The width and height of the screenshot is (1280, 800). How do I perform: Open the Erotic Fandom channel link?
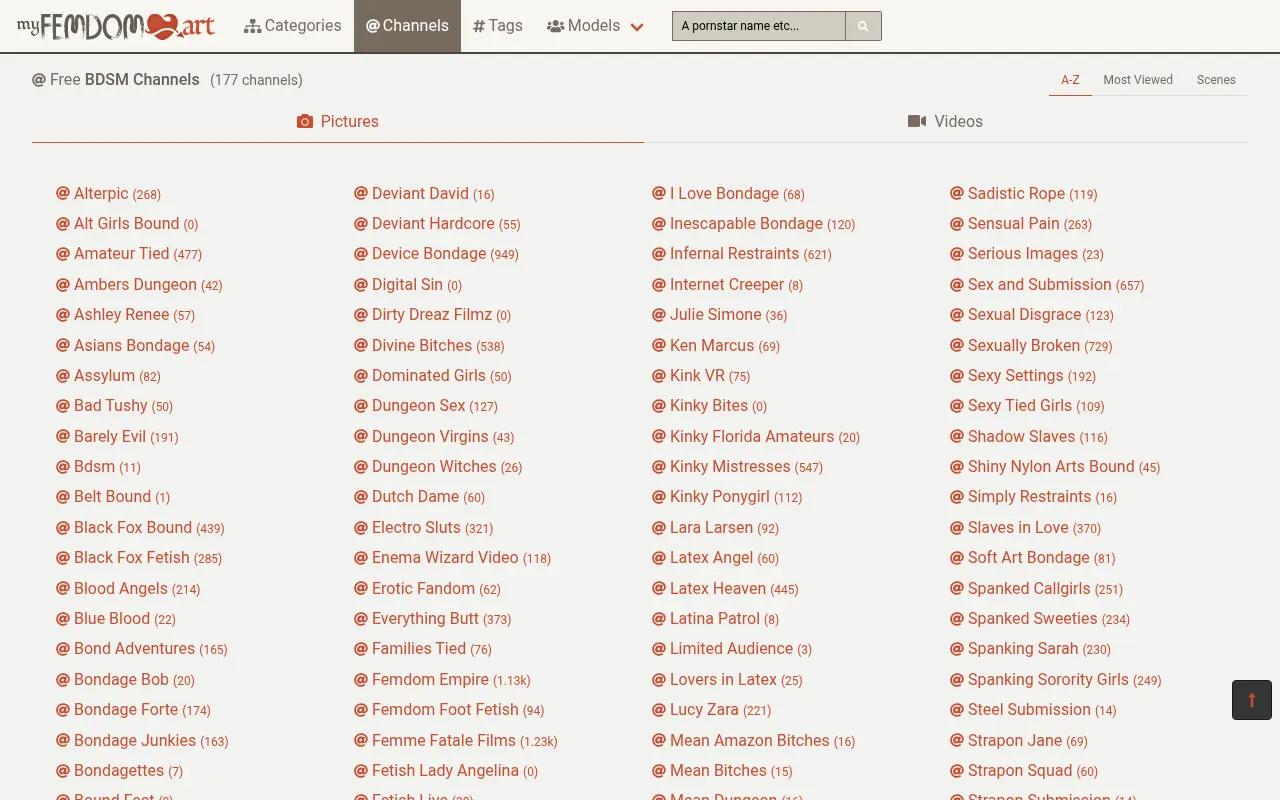click(427, 589)
